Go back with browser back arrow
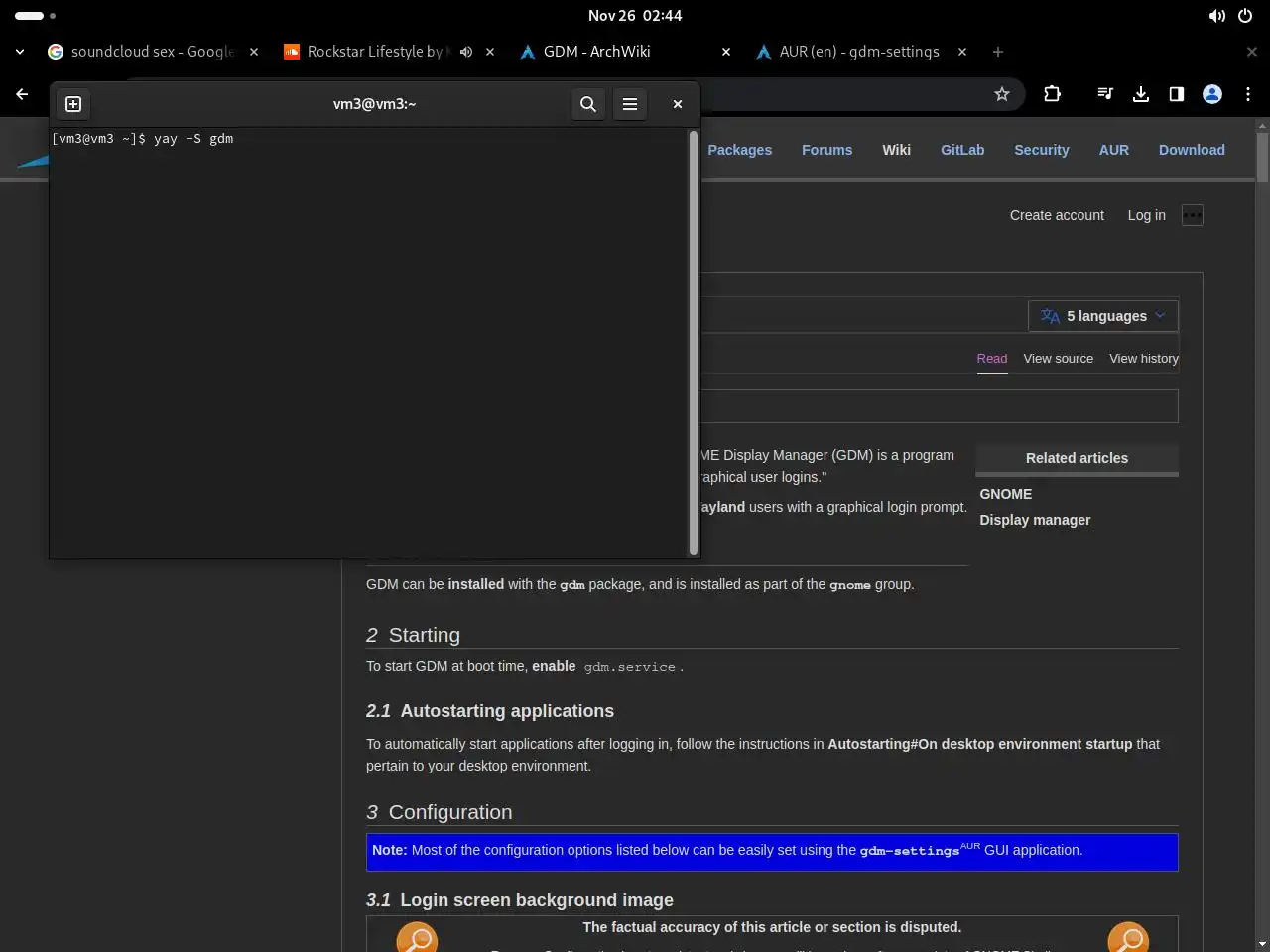The image size is (1270, 952). pos(22,94)
